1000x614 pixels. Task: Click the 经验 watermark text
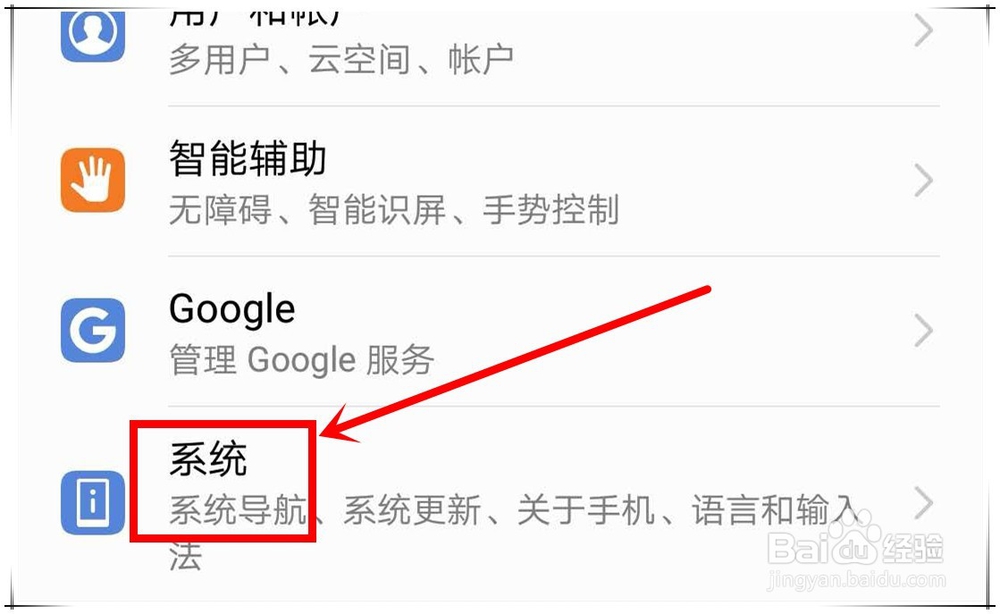(x=913, y=548)
